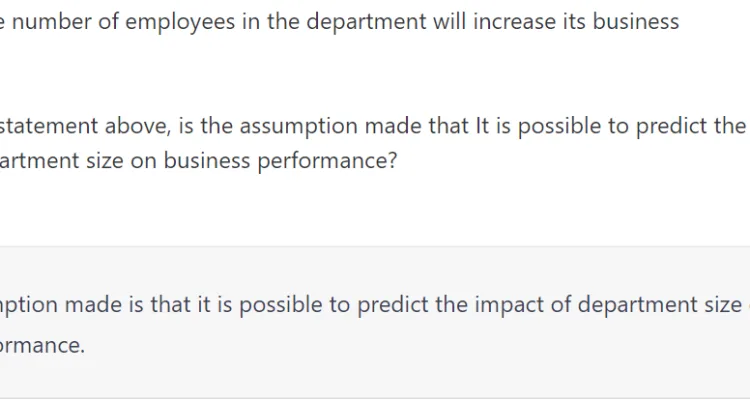The image size is (750, 400).
Task: Click "predict the" ending the question's first line
Action: point(691,127)
